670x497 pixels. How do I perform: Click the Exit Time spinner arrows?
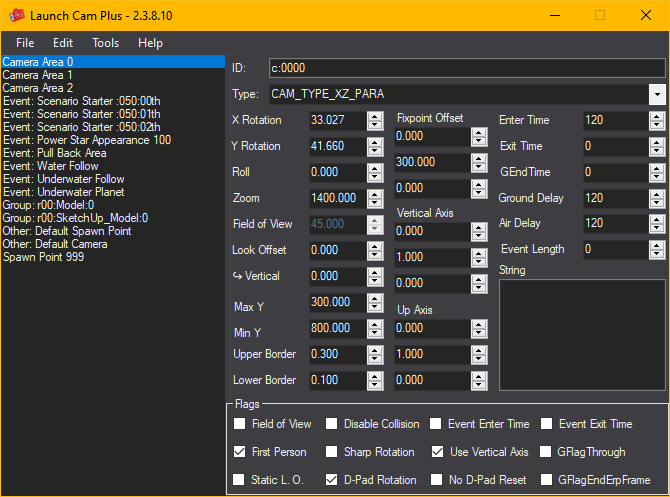click(657, 146)
